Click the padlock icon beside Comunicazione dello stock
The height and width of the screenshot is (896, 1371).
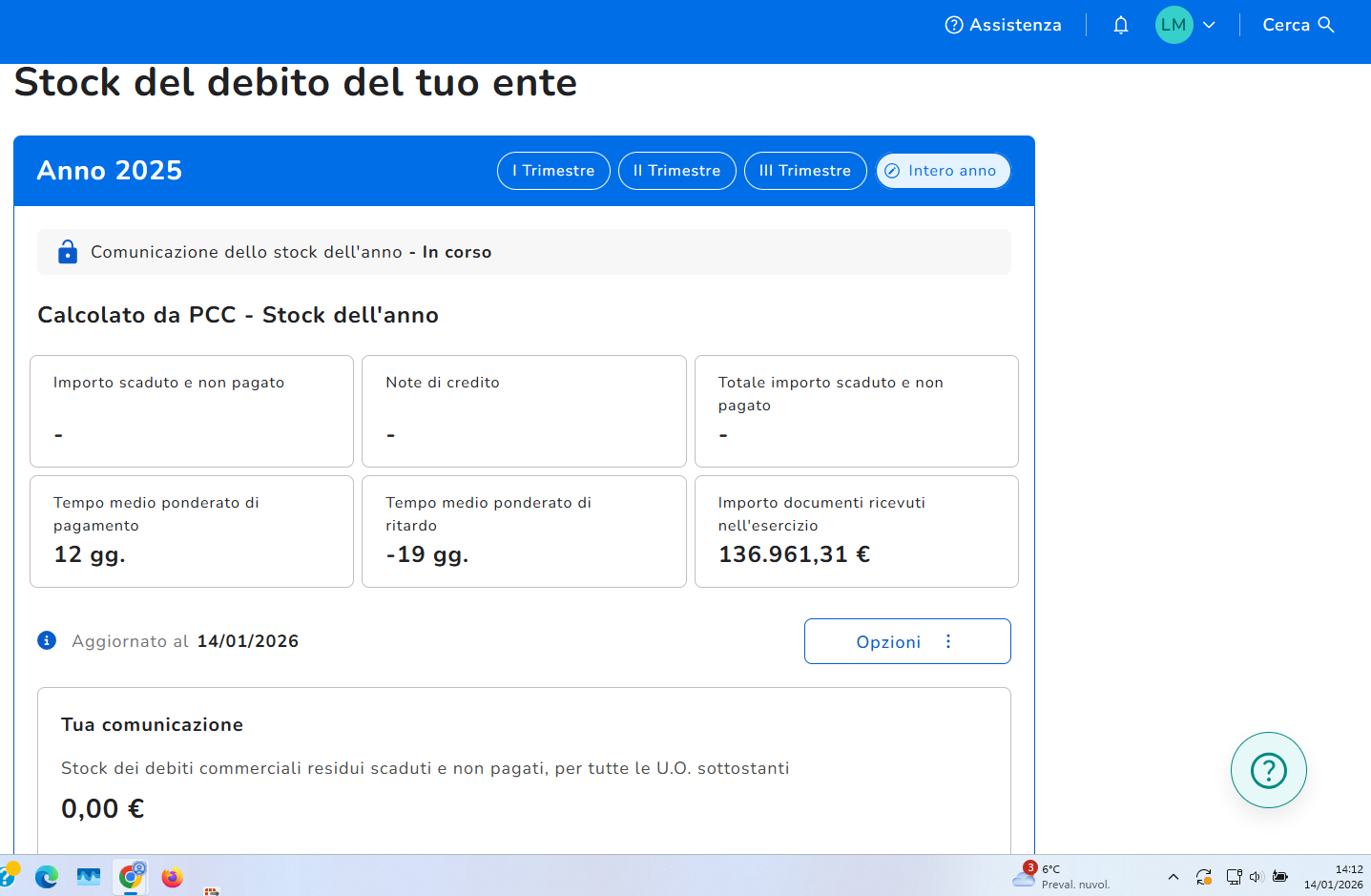(x=68, y=252)
